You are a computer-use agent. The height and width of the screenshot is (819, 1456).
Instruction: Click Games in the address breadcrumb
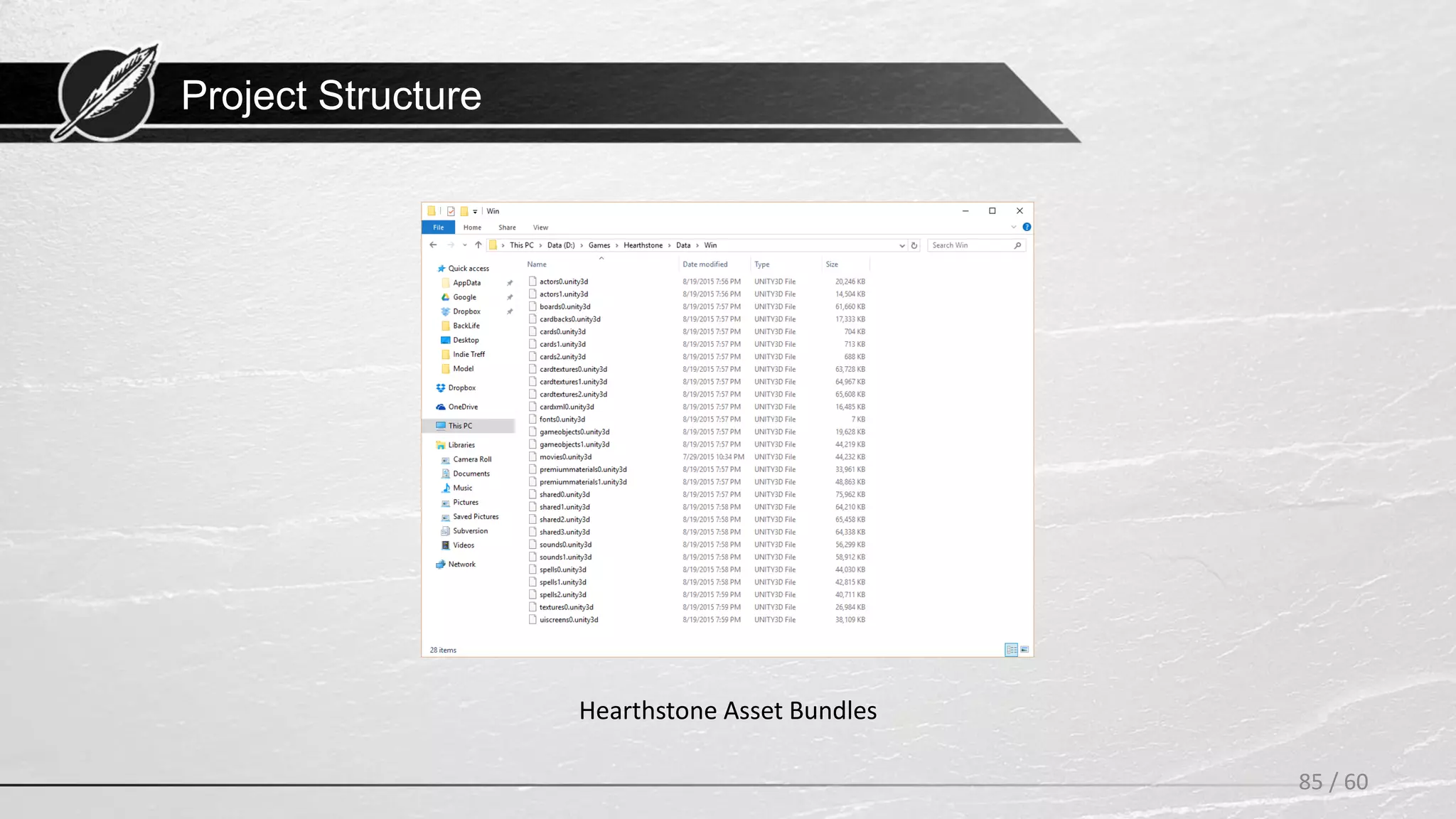pos(599,245)
